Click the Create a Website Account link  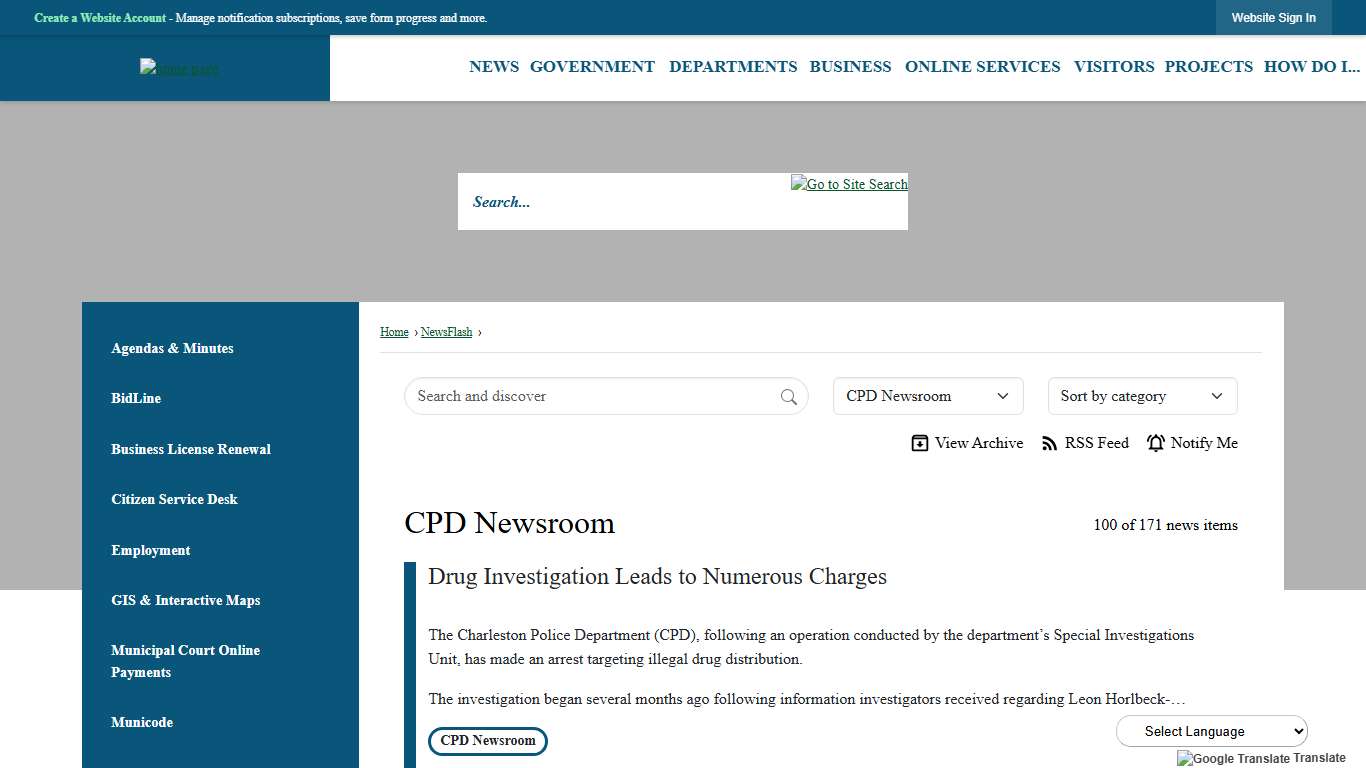[100, 18]
